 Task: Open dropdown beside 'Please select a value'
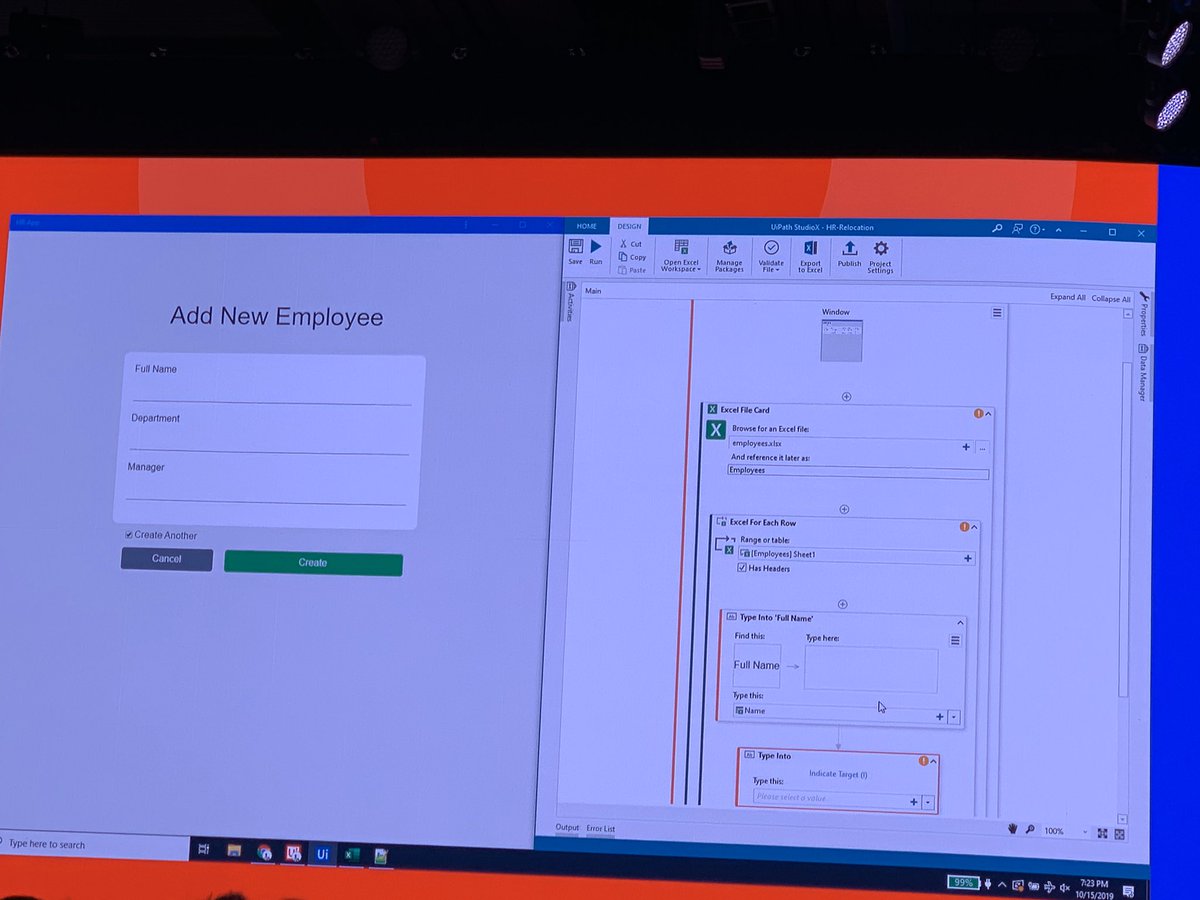click(x=928, y=802)
